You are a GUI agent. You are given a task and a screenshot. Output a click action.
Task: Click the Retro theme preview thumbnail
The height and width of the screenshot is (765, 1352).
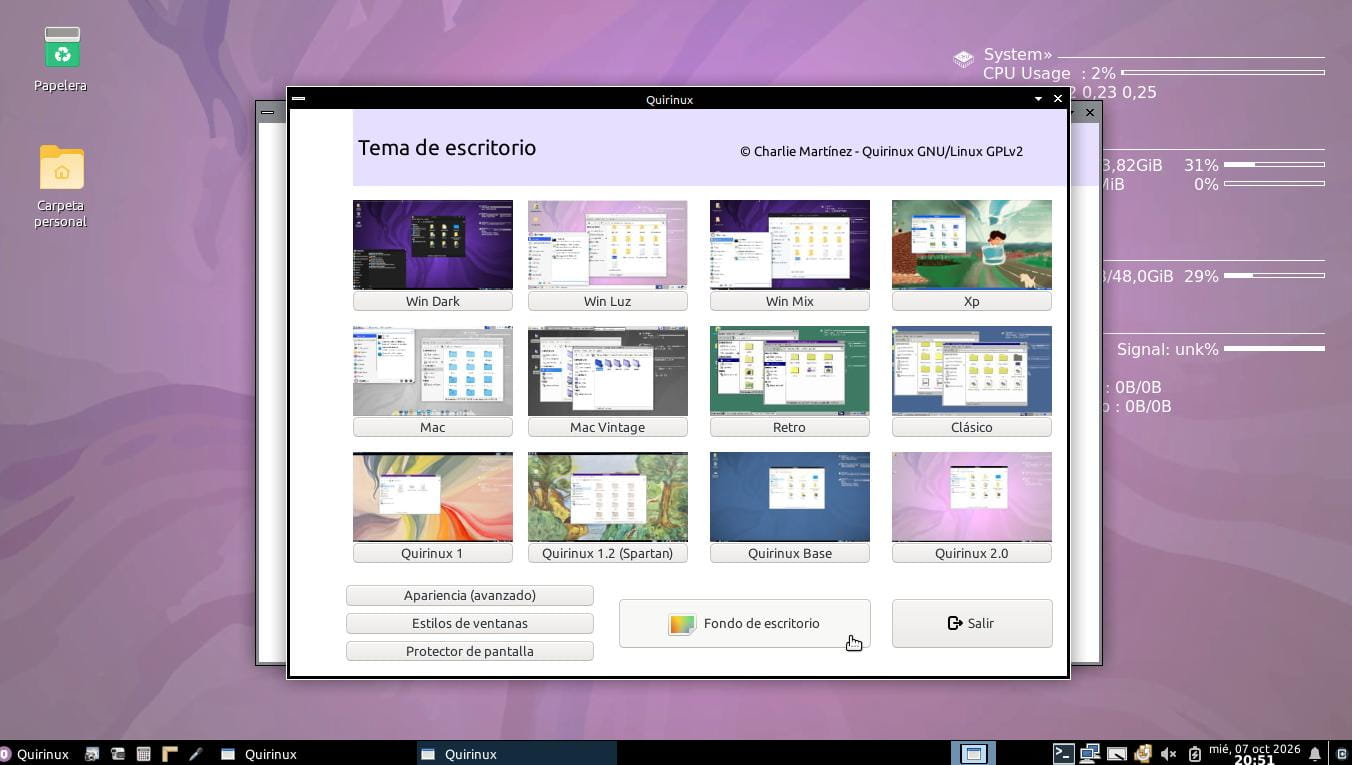pos(790,371)
